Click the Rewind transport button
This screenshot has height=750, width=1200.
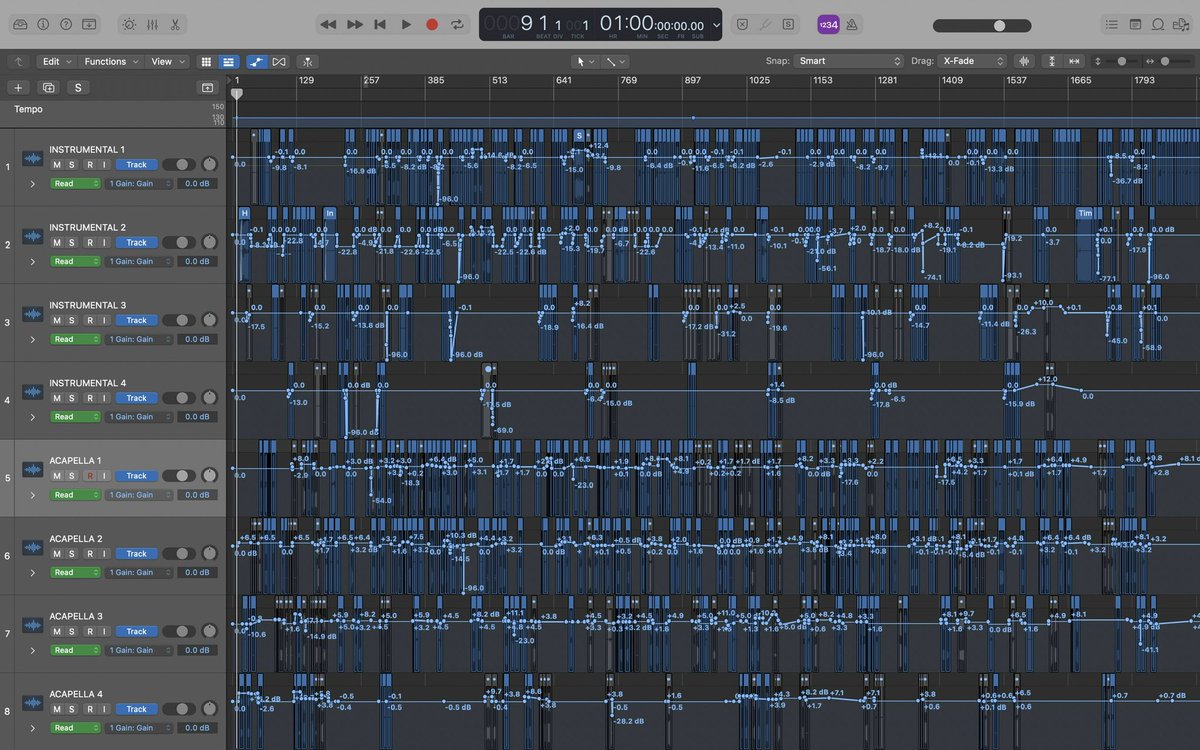click(328, 24)
